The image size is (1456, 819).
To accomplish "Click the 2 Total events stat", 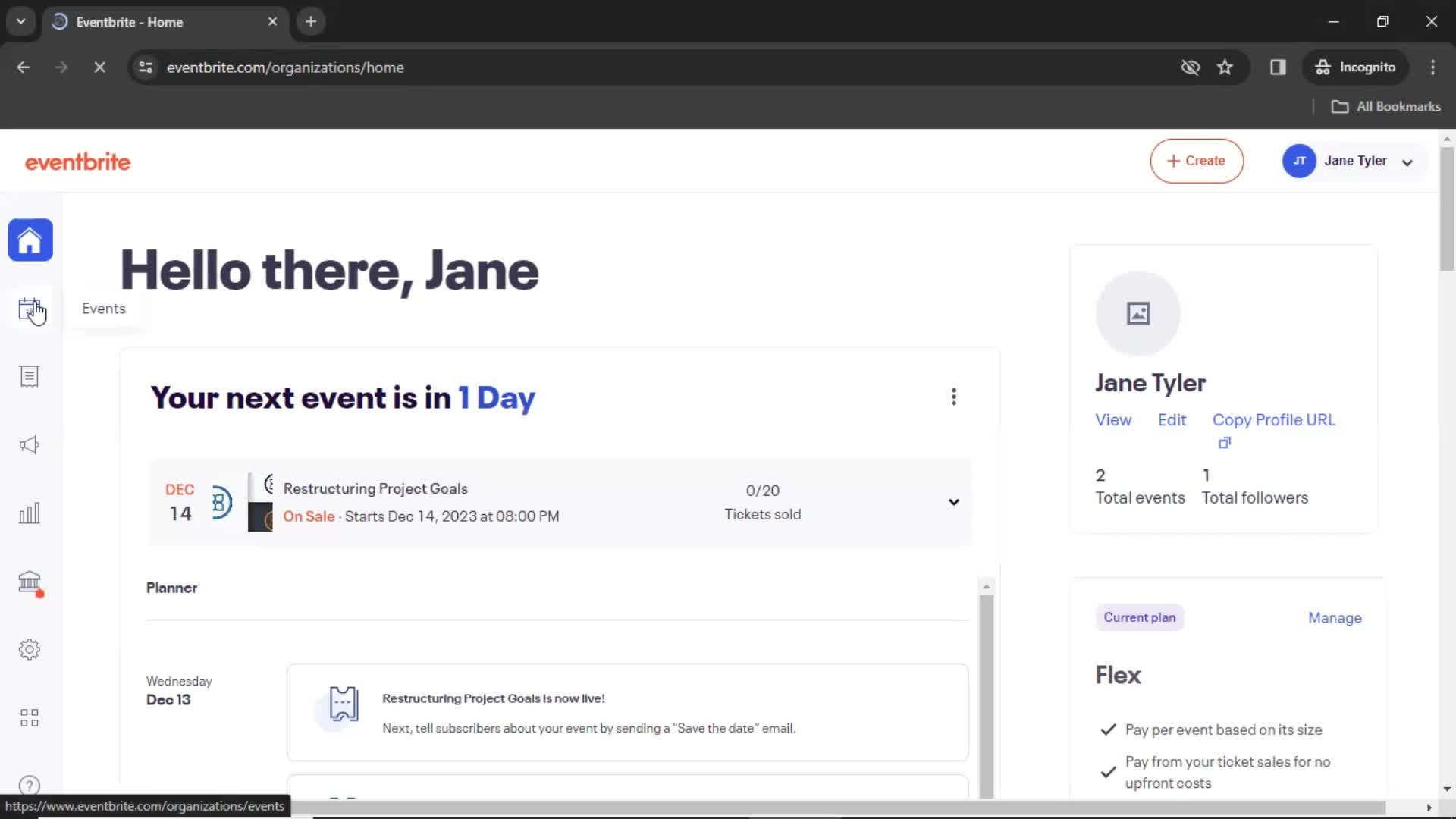I will click(x=1140, y=487).
